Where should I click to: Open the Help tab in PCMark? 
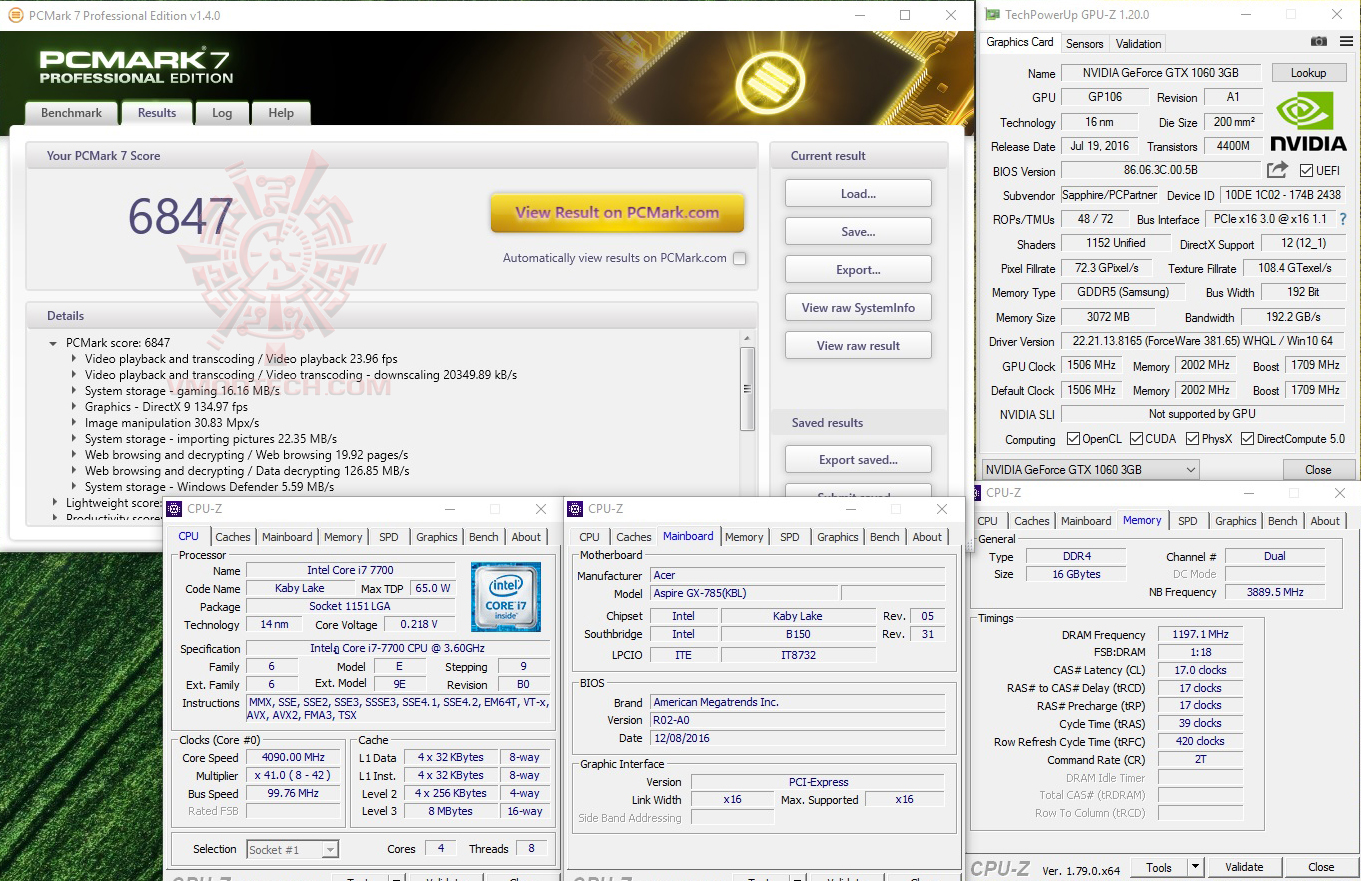pos(281,113)
